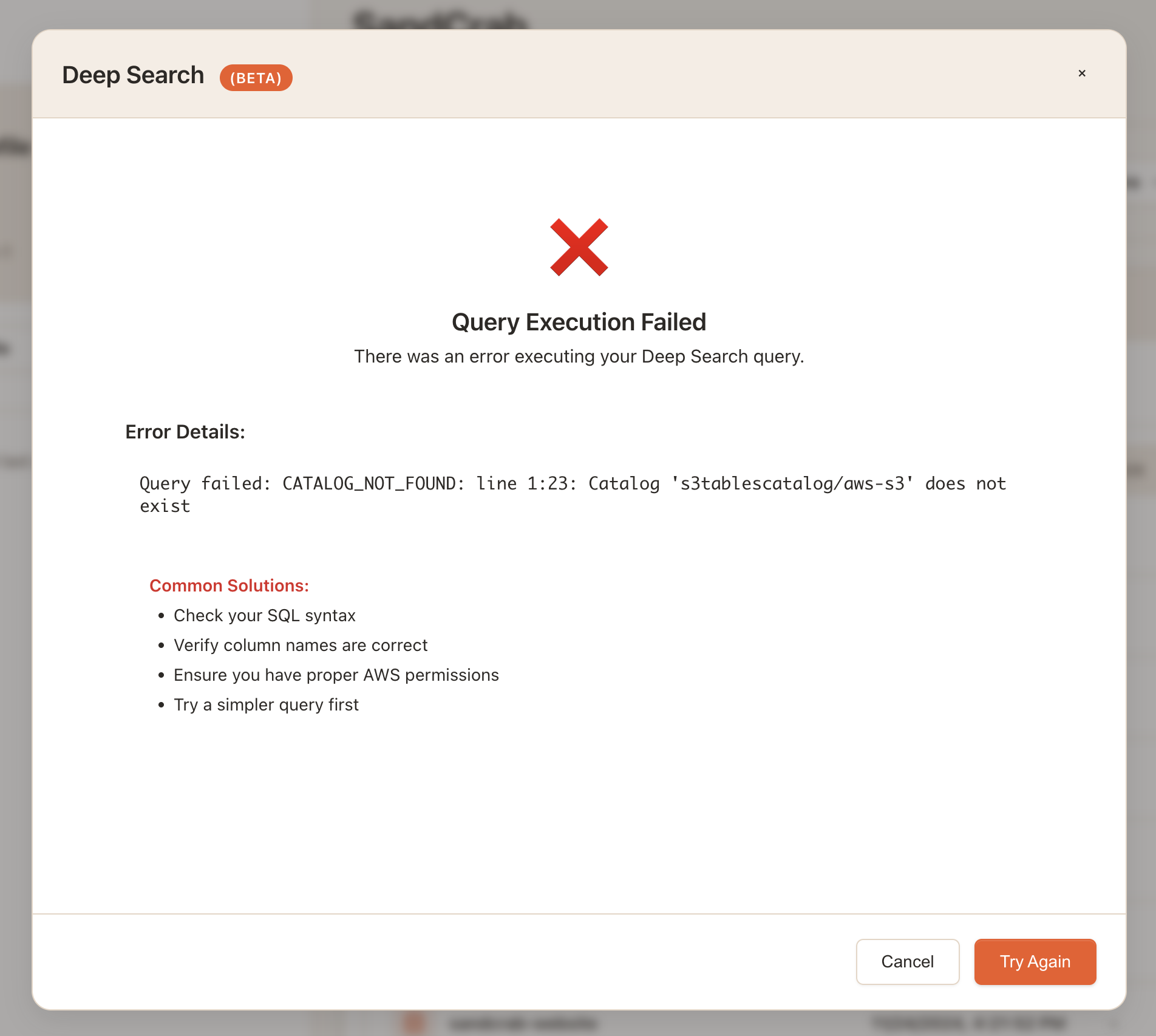Select 'Ensure you have proper AWS permissions' item
The width and height of the screenshot is (1156, 1036).
point(336,675)
